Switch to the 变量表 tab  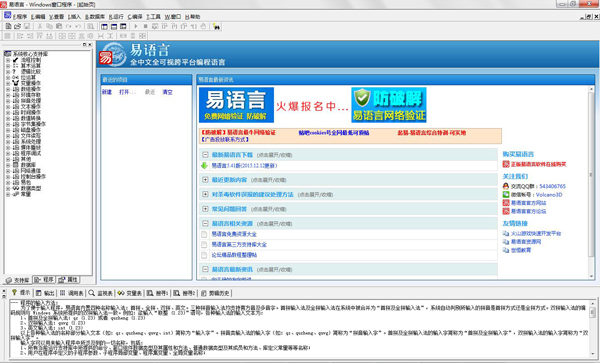coord(130,293)
